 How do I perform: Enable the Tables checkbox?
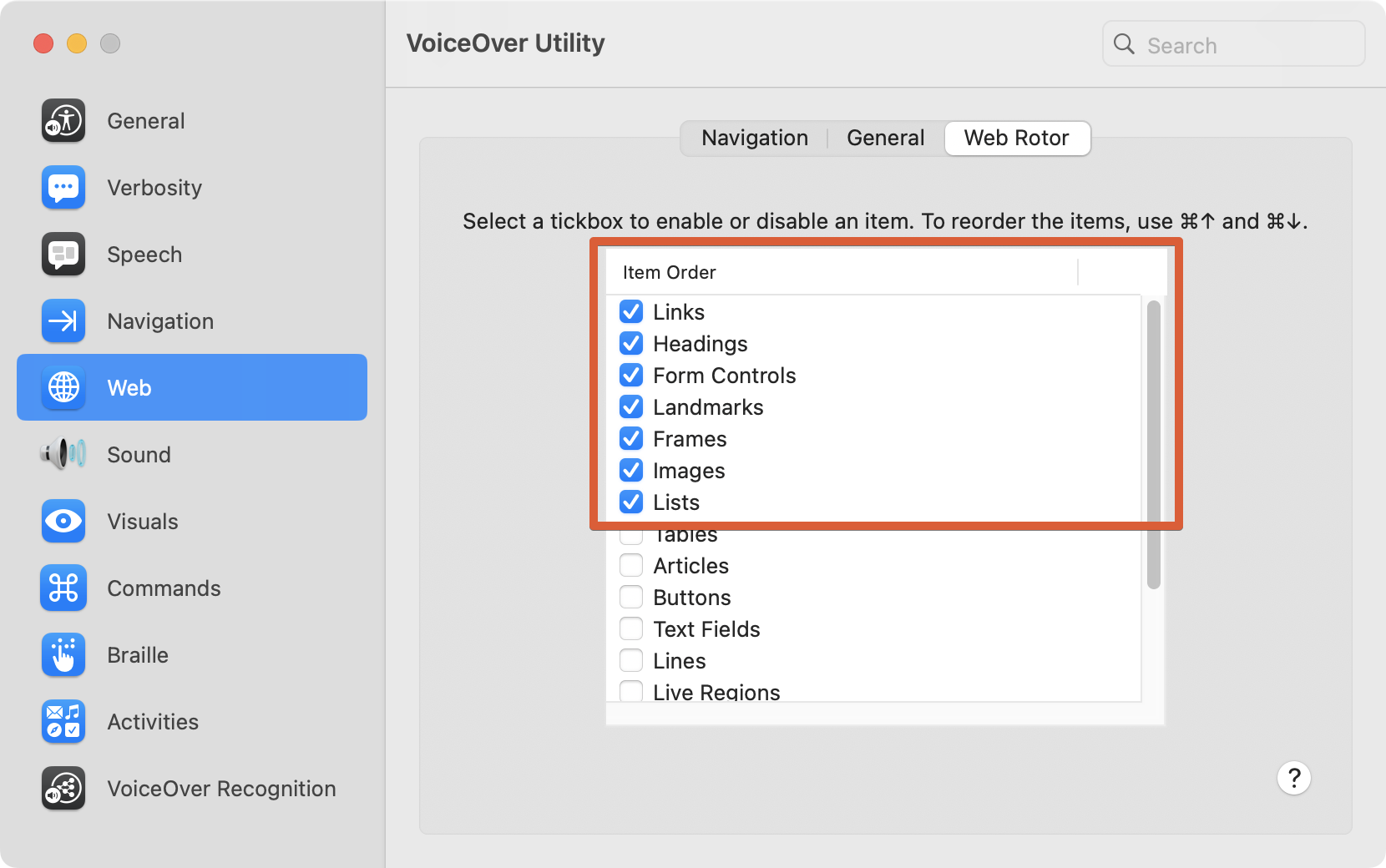(x=632, y=533)
